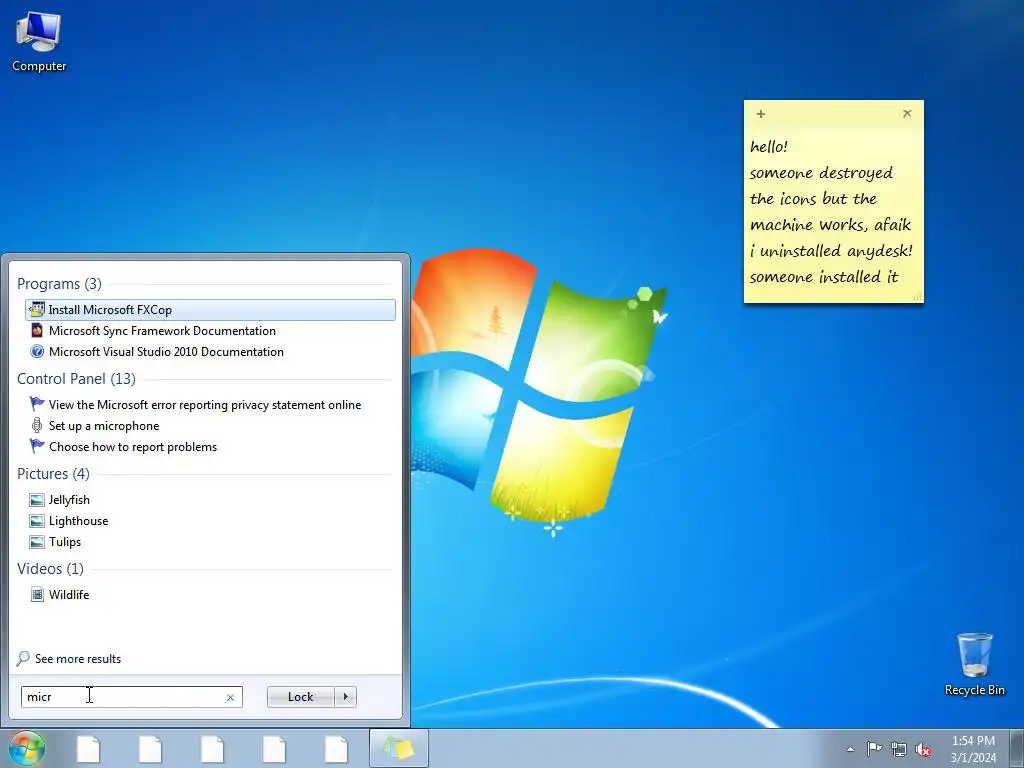Click the Tulips picture icon

37,542
